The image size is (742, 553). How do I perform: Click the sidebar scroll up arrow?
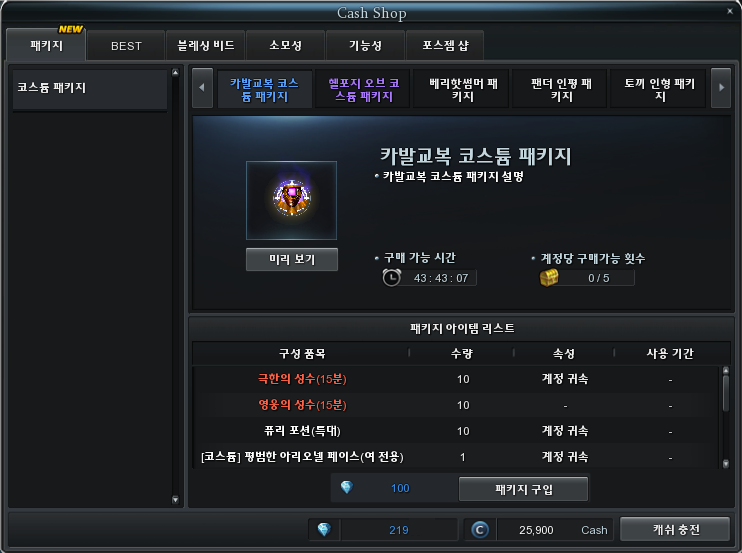176,72
